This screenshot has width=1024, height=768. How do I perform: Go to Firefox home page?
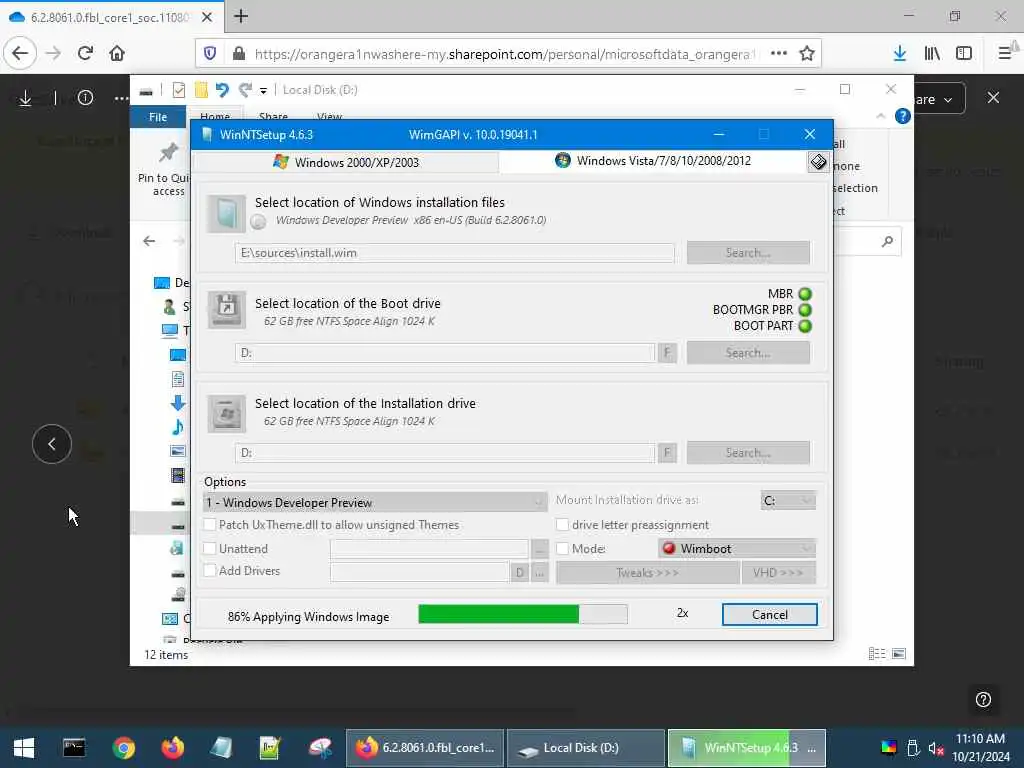point(117,53)
